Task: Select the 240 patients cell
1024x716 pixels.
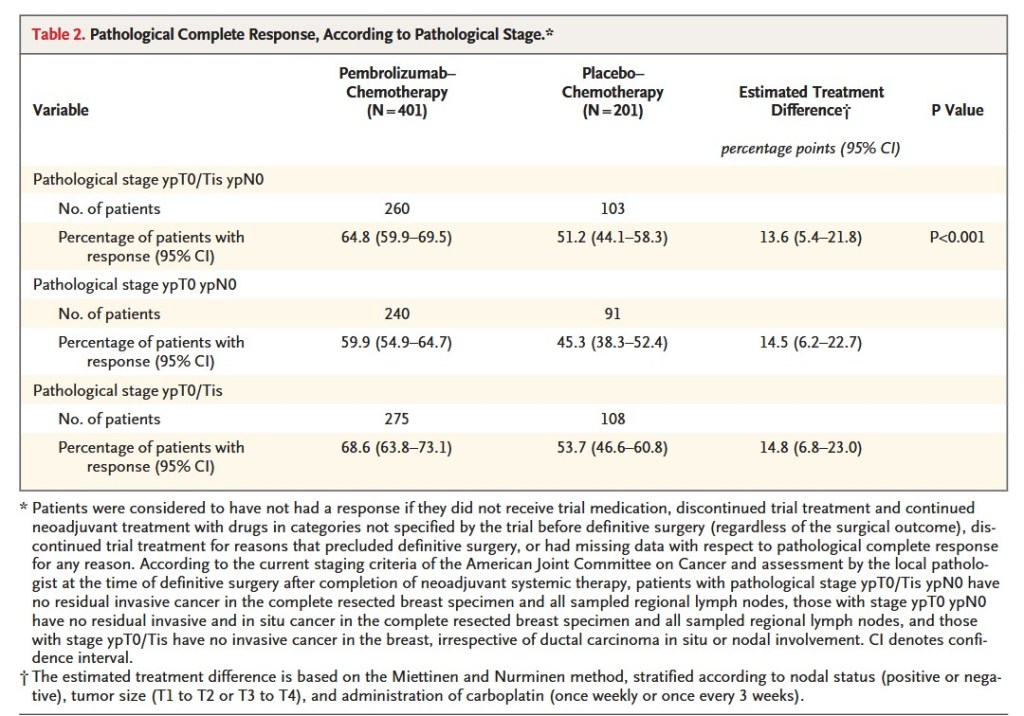Action: coord(396,314)
